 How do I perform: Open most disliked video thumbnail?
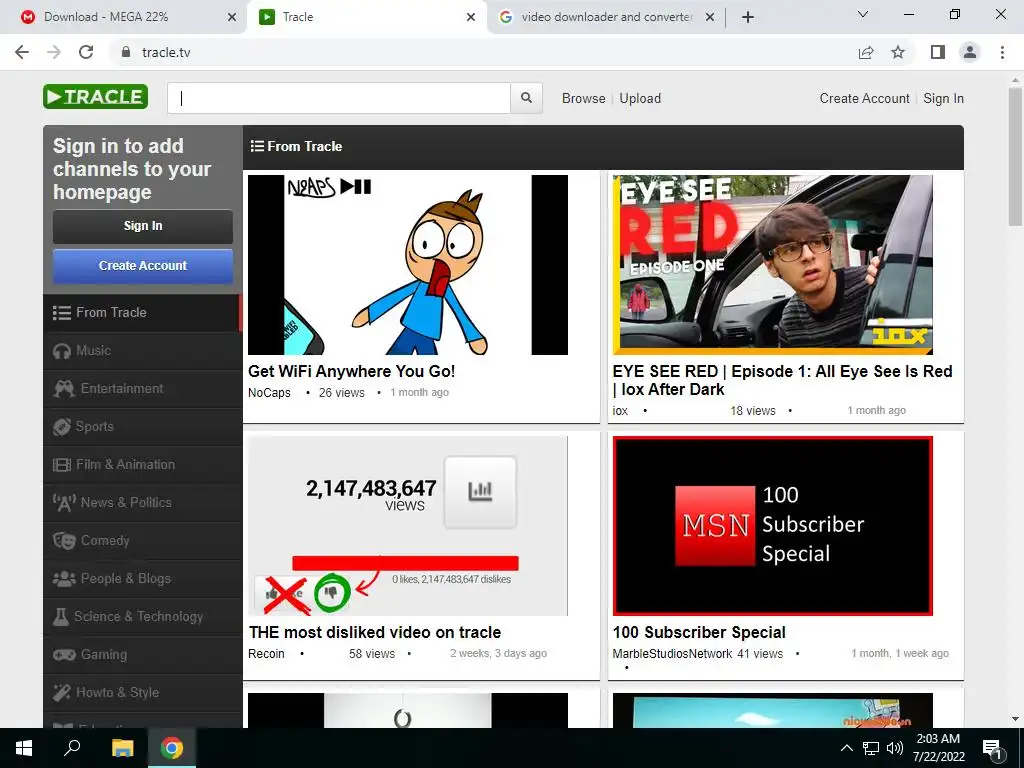(x=408, y=526)
